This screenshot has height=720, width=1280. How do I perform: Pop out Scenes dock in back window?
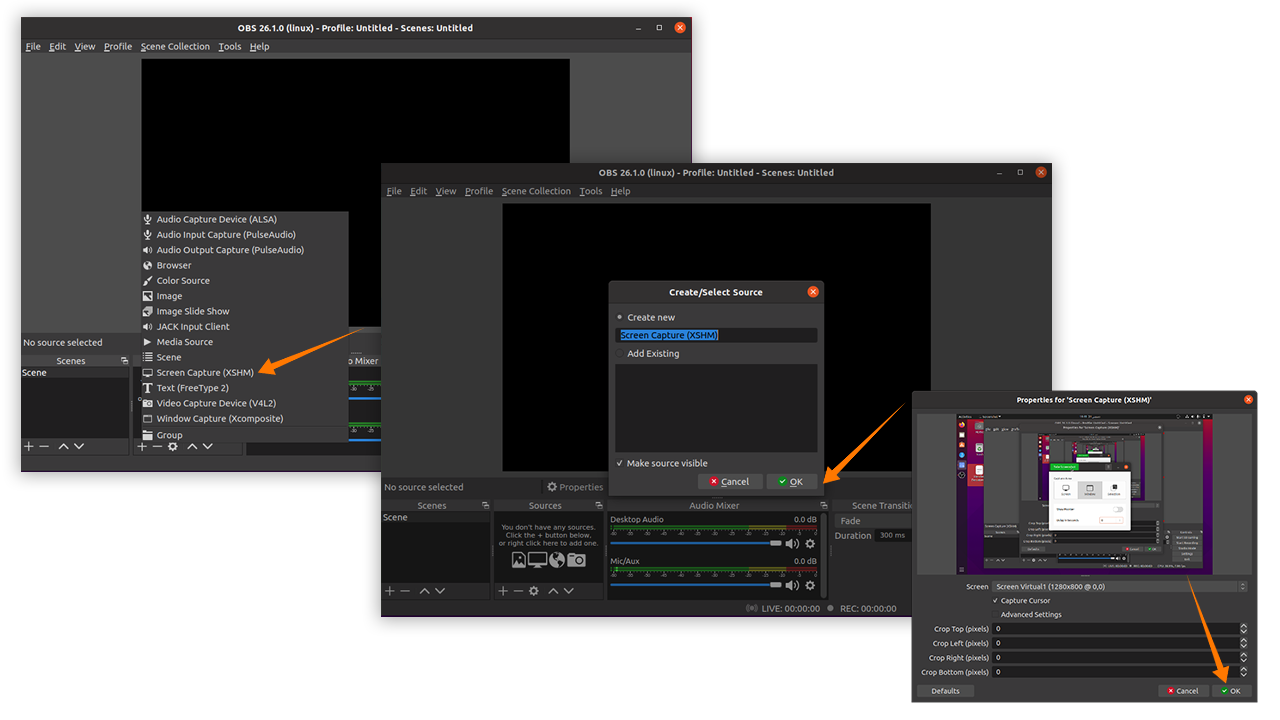[124, 361]
